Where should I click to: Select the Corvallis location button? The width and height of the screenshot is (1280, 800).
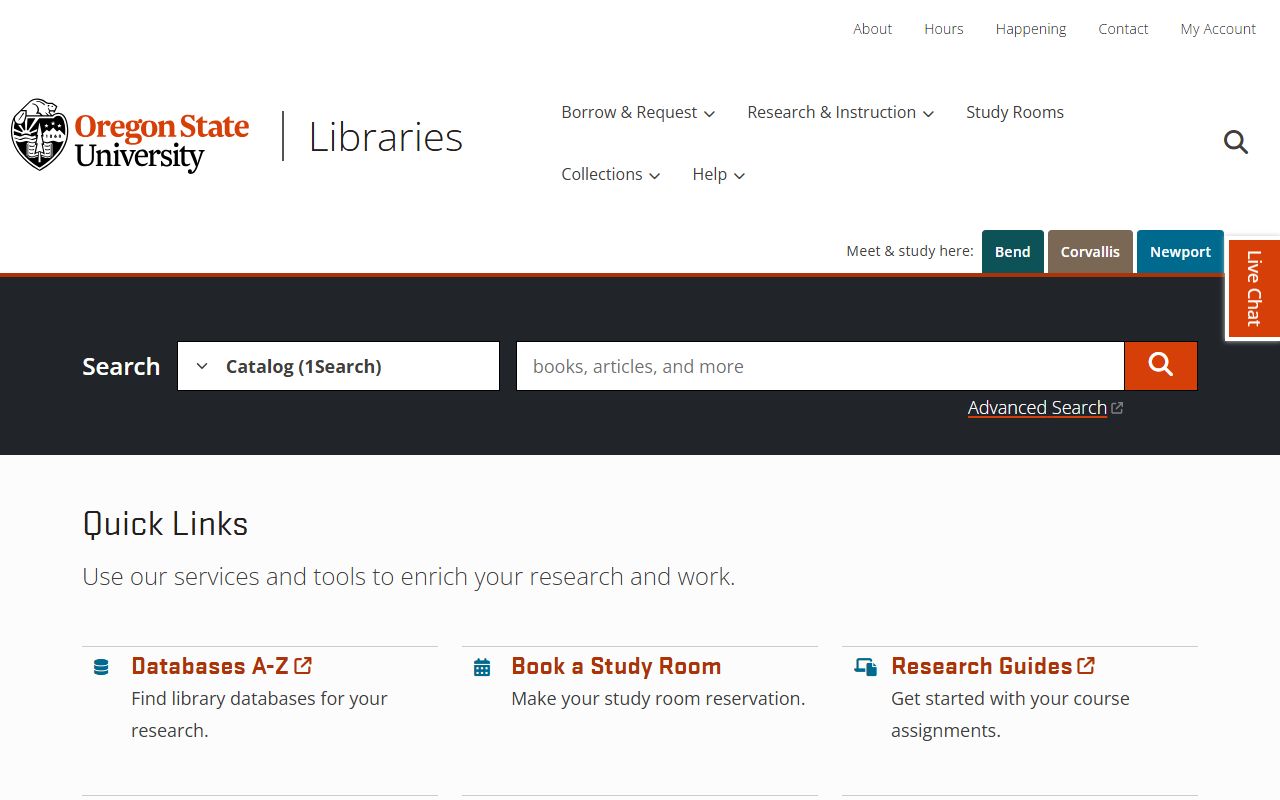[x=1090, y=251]
